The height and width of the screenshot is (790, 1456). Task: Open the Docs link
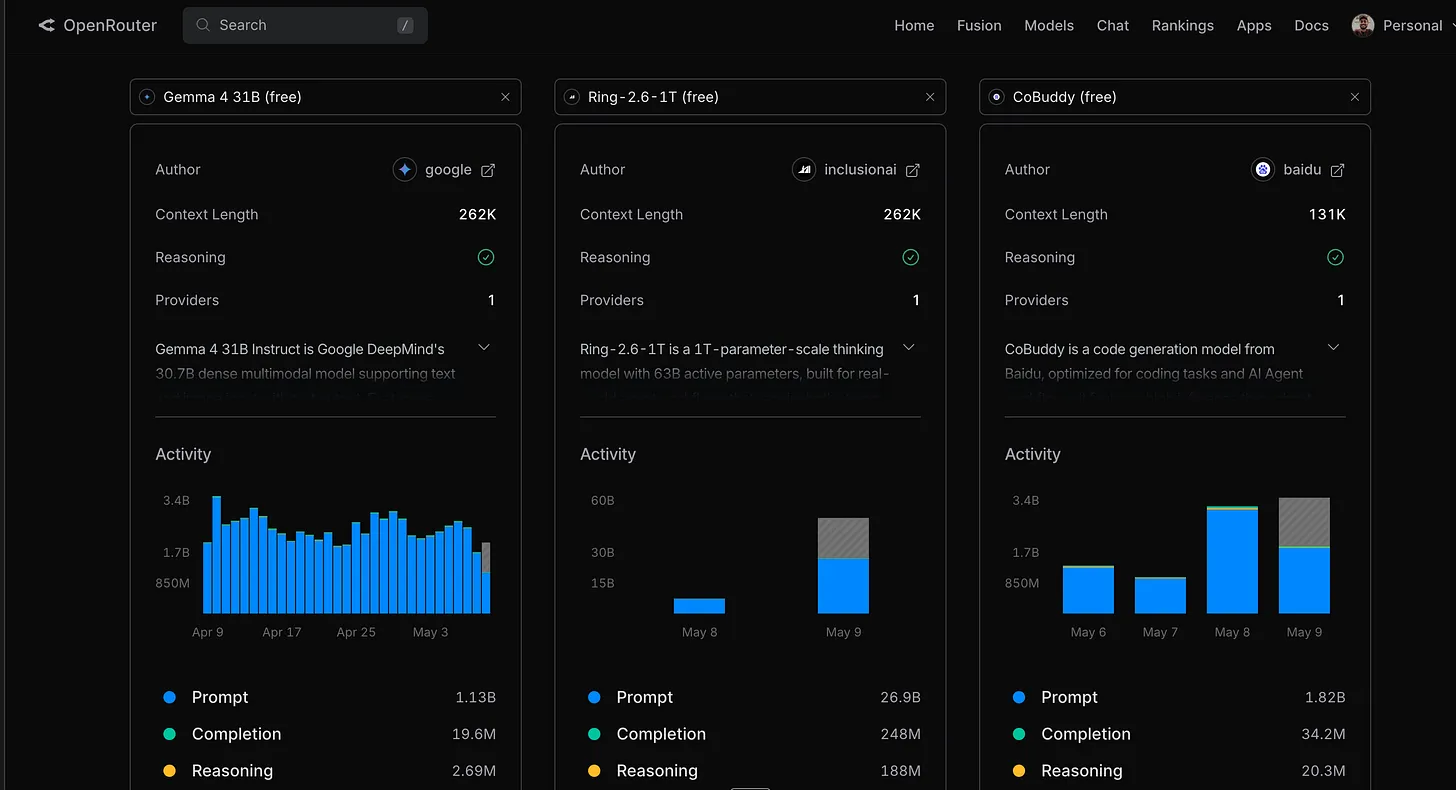(x=1311, y=25)
